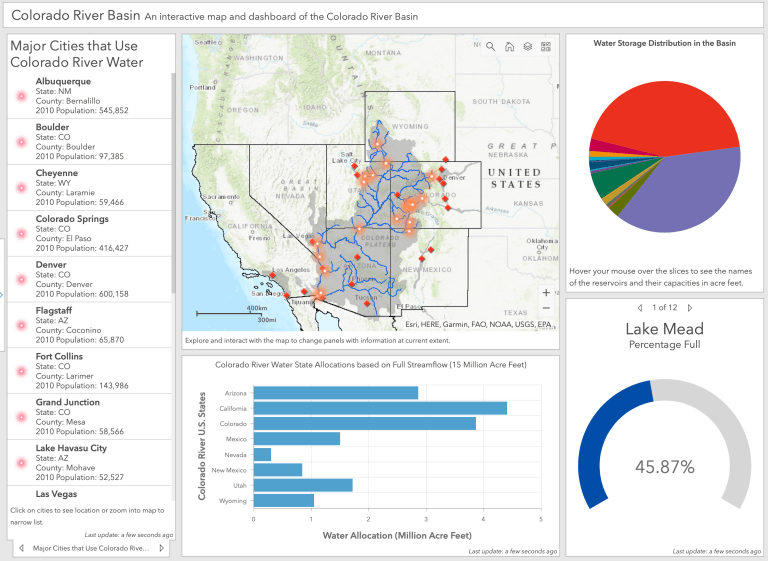Screen dimensions: 768x561
Task: Open the basemap gallery grid icon
Action: [x=546, y=46]
